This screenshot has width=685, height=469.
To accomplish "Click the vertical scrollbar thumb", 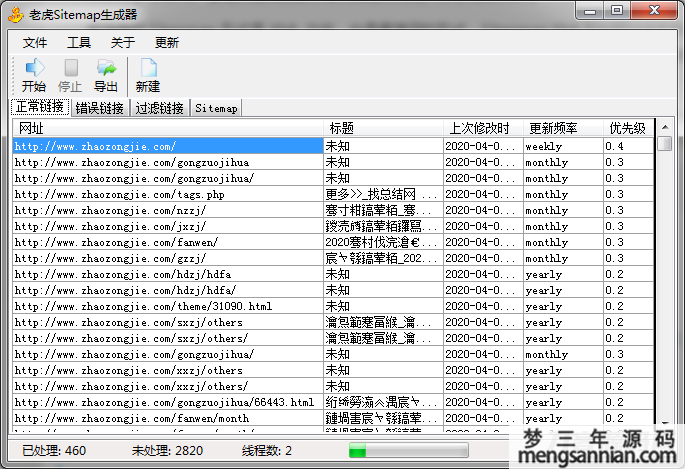I will tap(665, 144).
